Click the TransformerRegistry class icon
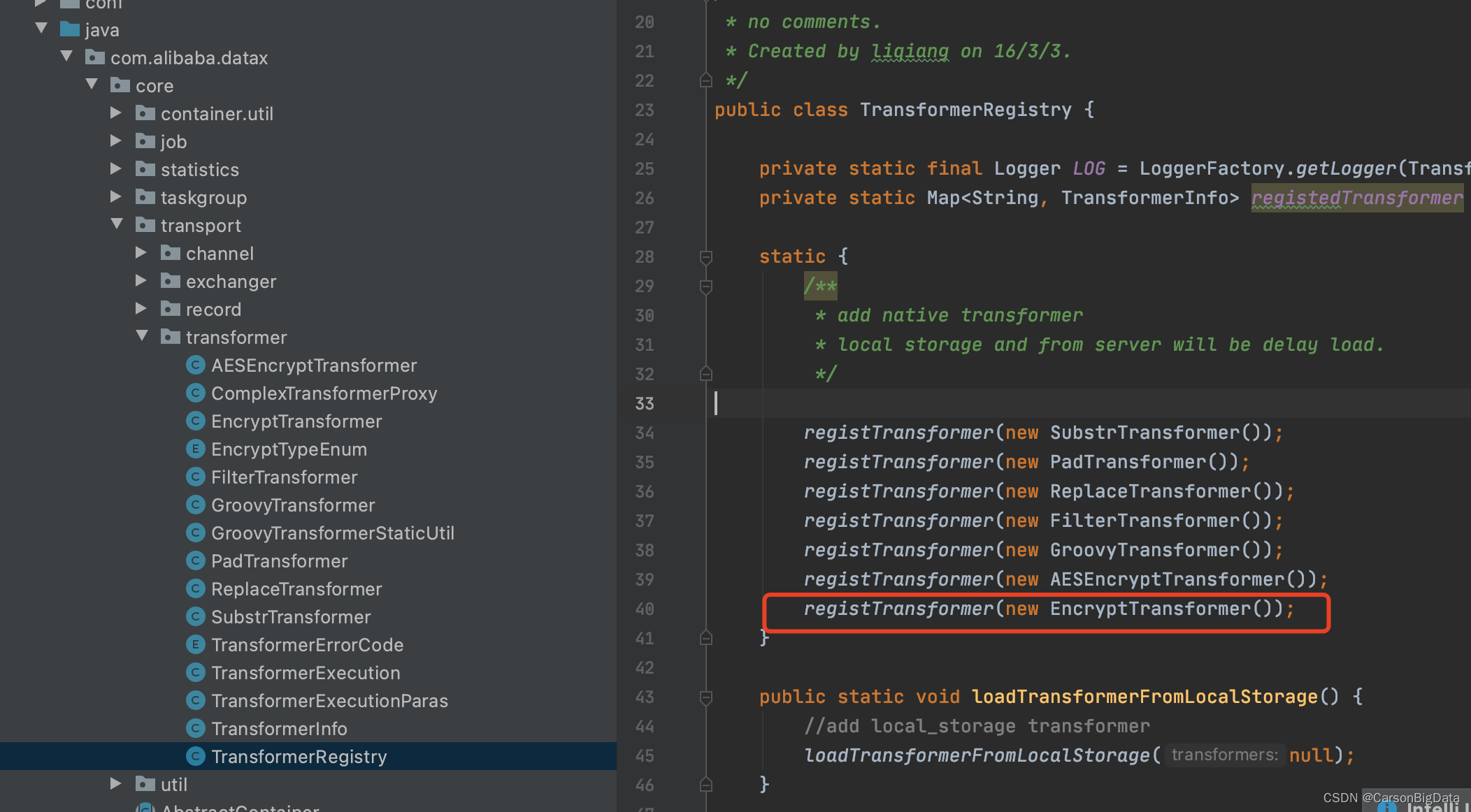1471x812 pixels. (196, 756)
